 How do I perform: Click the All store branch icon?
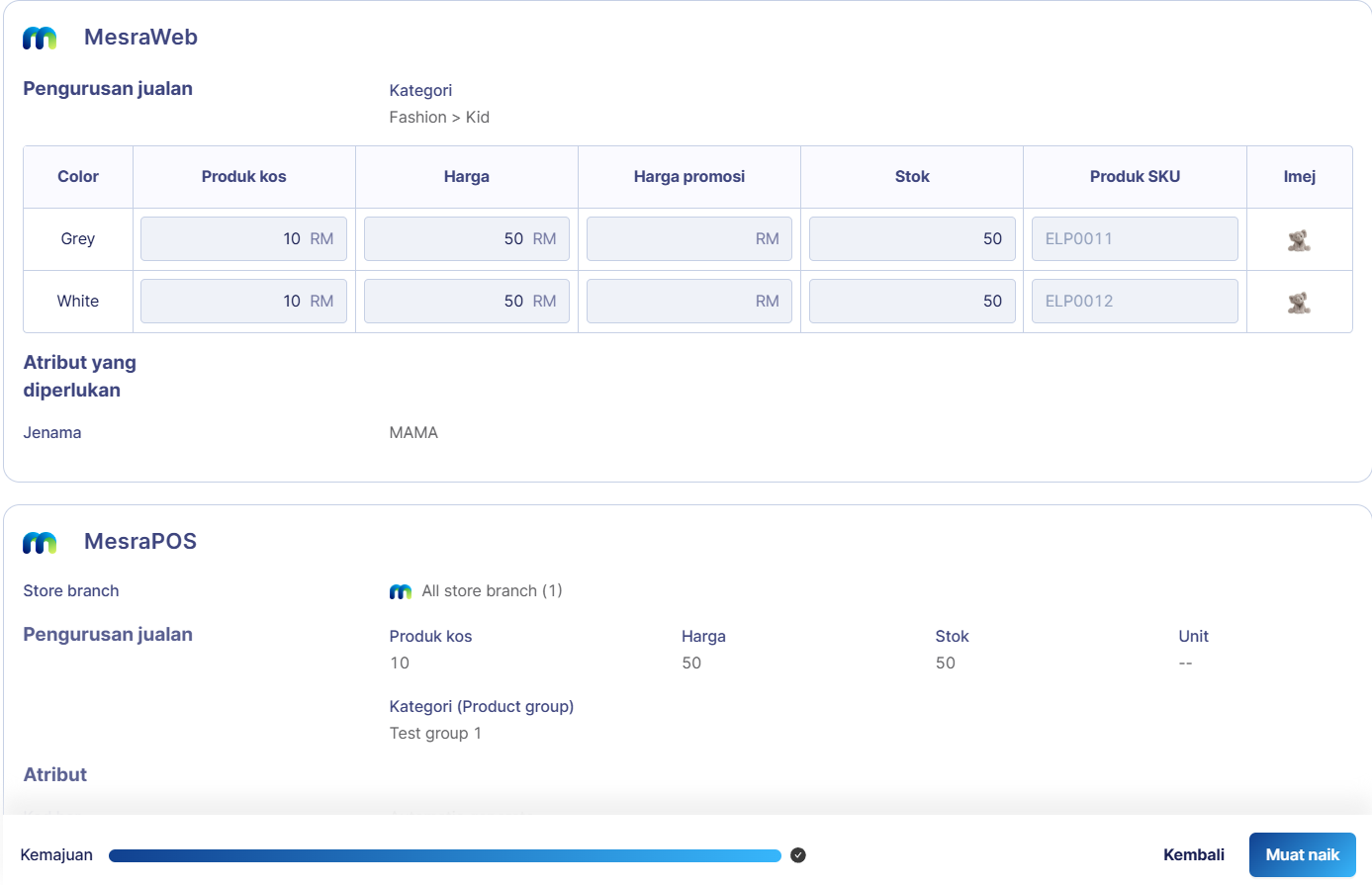(x=401, y=591)
